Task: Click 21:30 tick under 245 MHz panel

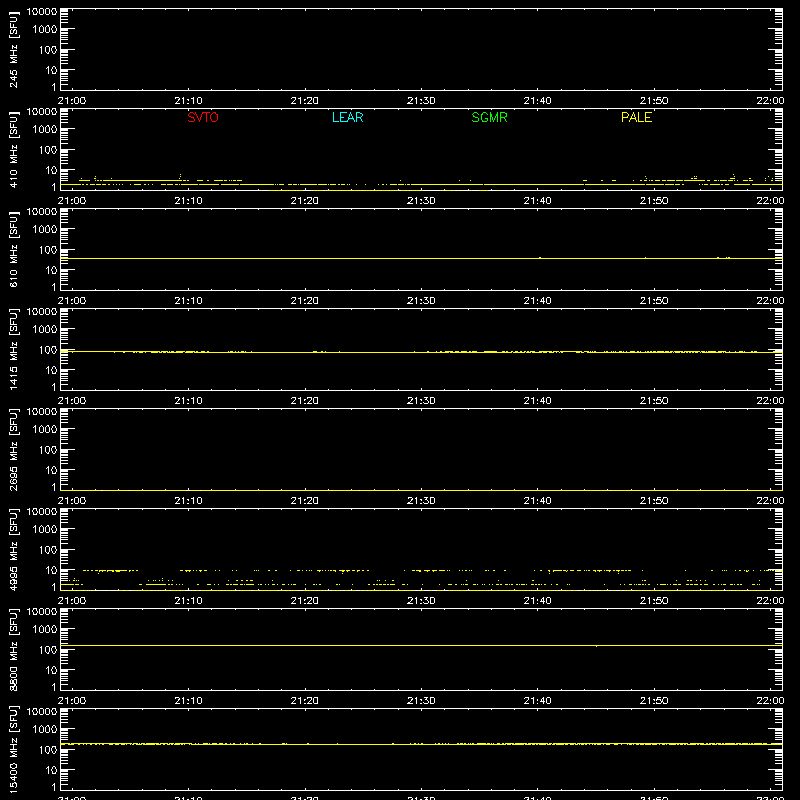Action: click(x=421, y=101)
